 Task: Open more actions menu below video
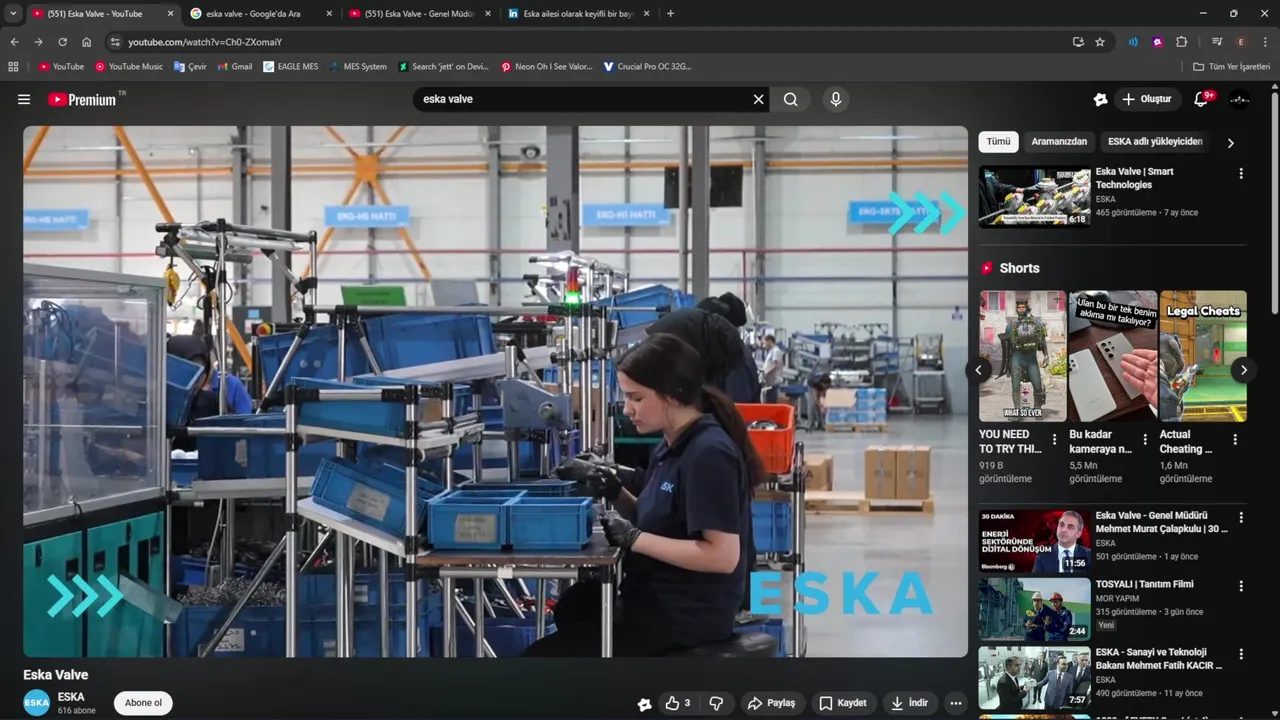click(956, 703)
